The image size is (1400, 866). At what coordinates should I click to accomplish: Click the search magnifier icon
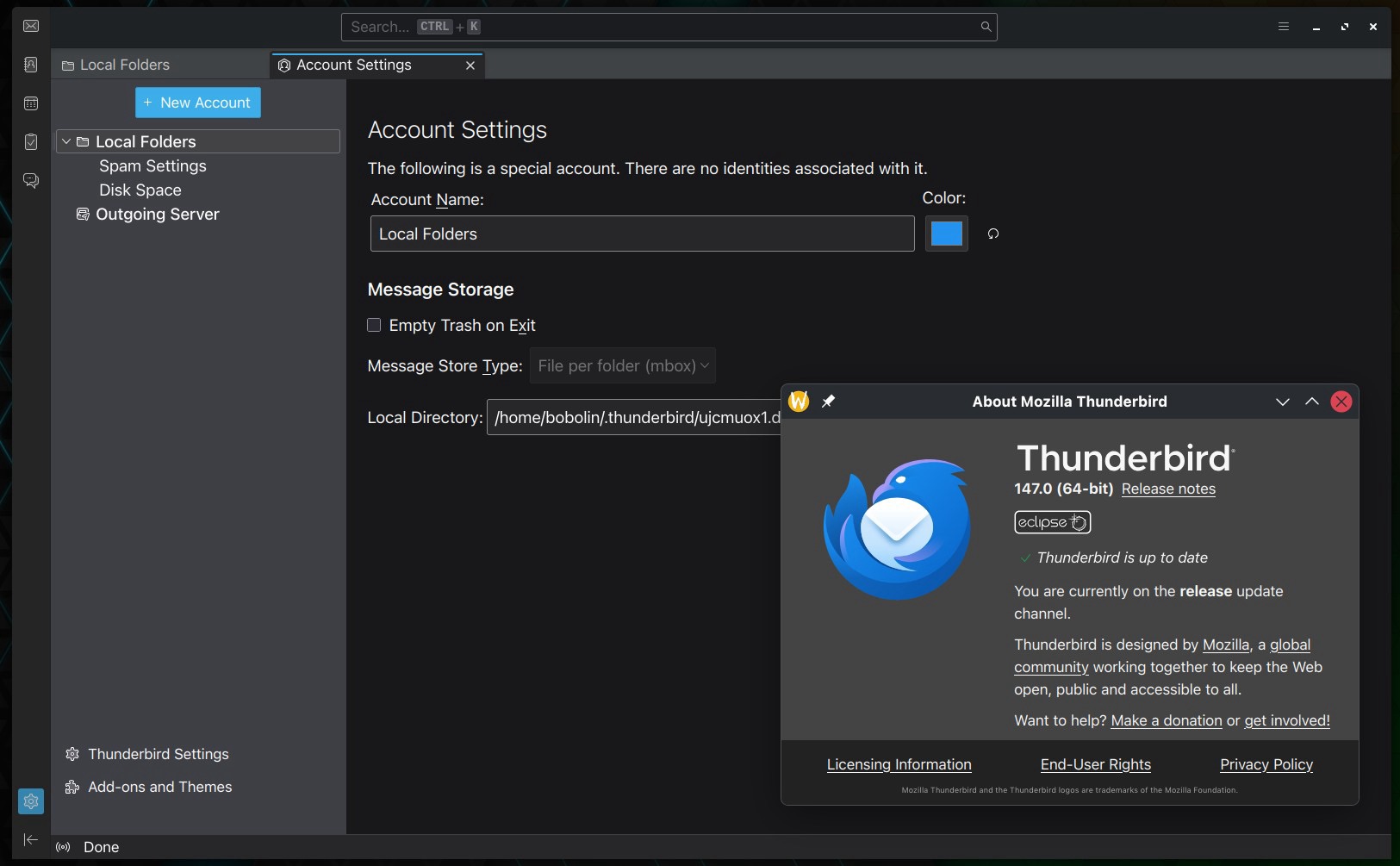tap(985, 27)
